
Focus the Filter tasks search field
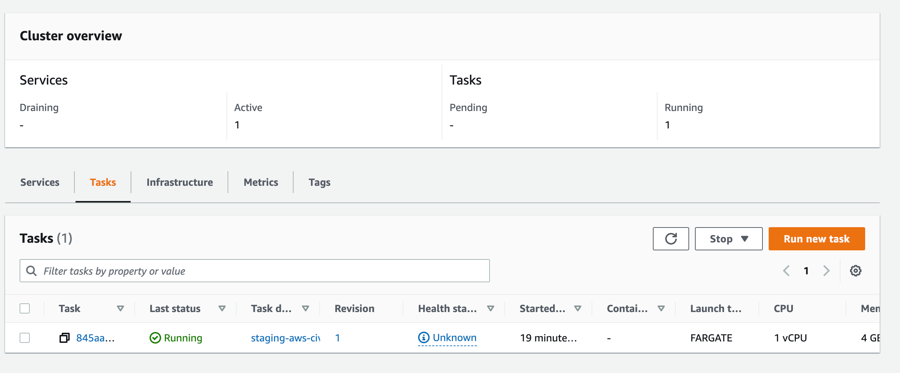click(255, 271)
